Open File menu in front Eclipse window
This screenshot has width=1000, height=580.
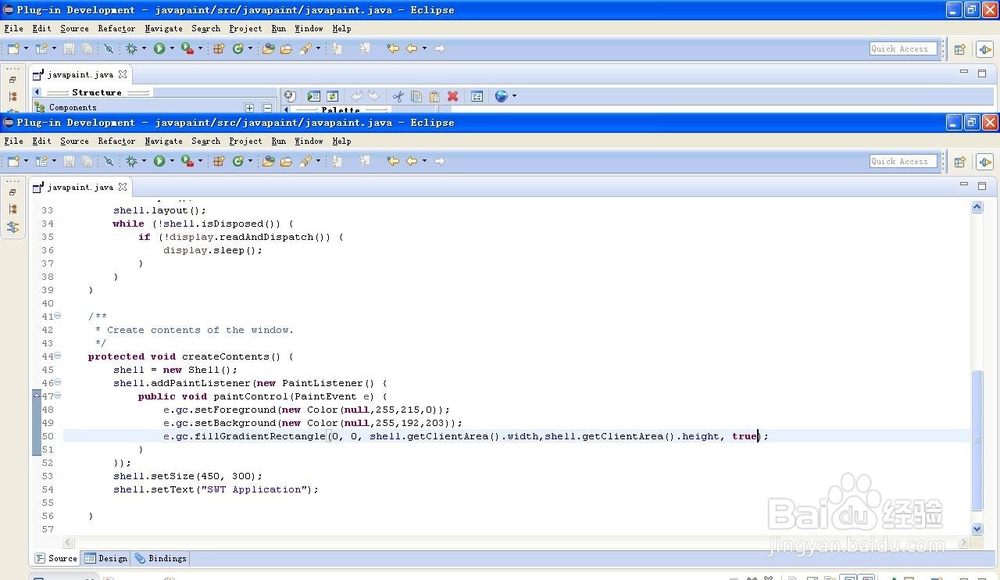click(13, 141)
